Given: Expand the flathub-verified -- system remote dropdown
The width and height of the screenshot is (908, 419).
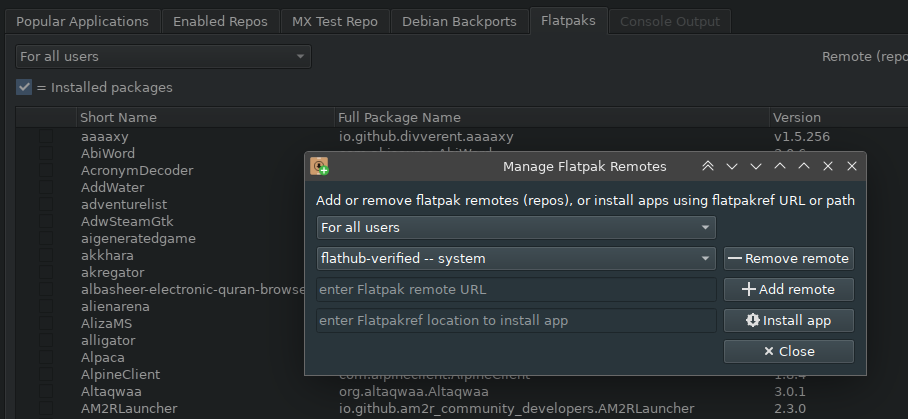Looking at the screenshot, I should pos(516,259).
